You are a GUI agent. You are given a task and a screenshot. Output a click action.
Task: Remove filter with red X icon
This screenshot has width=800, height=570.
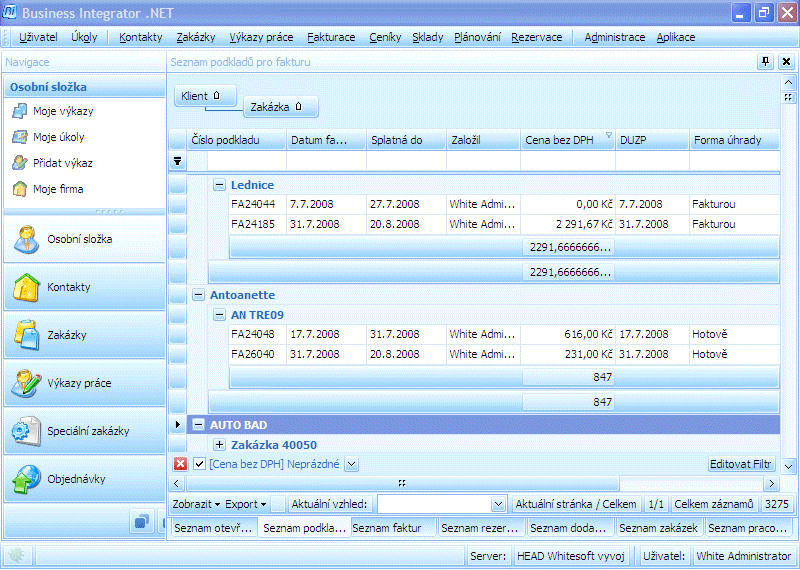click(x=180, y=464)
